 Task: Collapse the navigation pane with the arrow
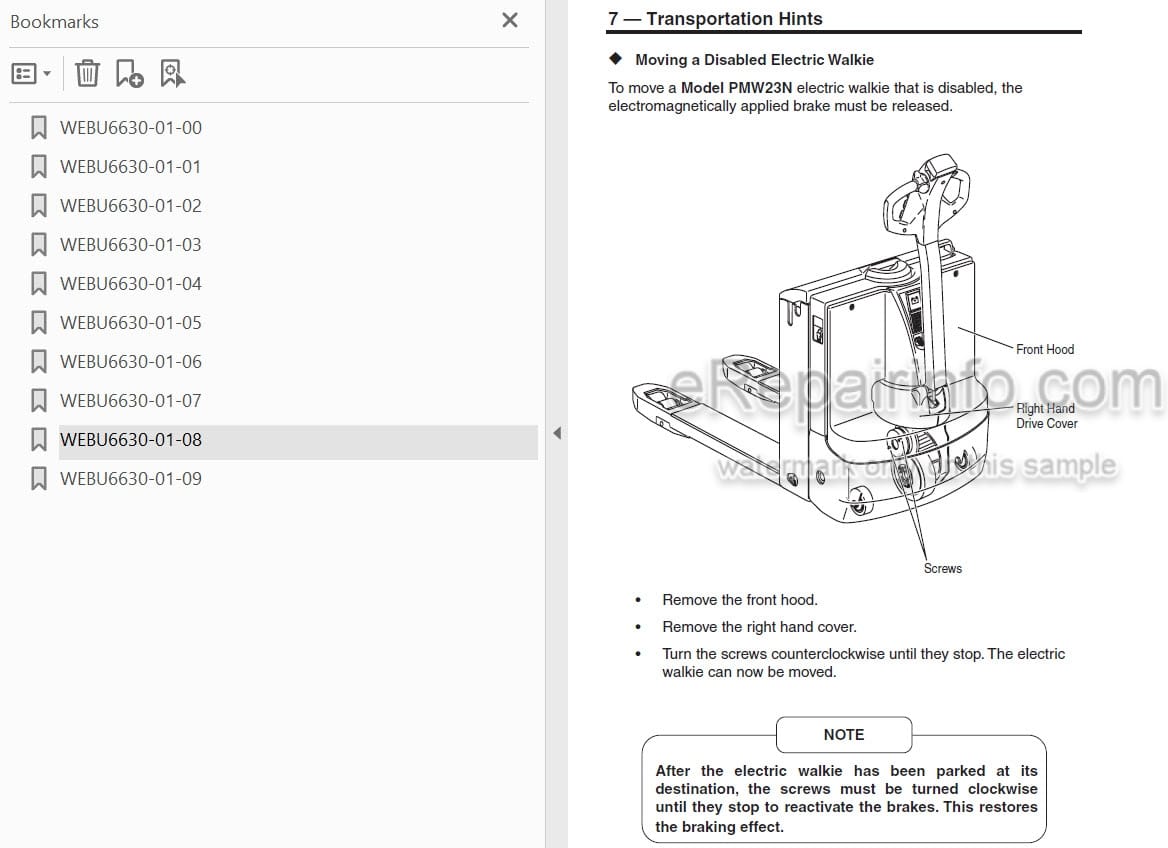click(556, 433)
